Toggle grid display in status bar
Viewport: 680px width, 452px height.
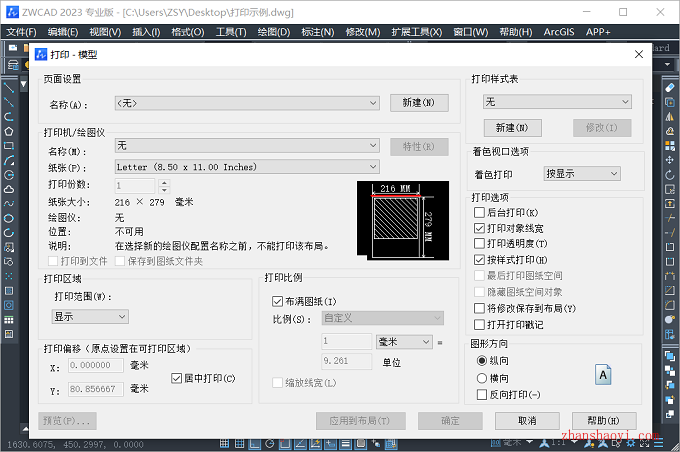(x=239, y=443)
